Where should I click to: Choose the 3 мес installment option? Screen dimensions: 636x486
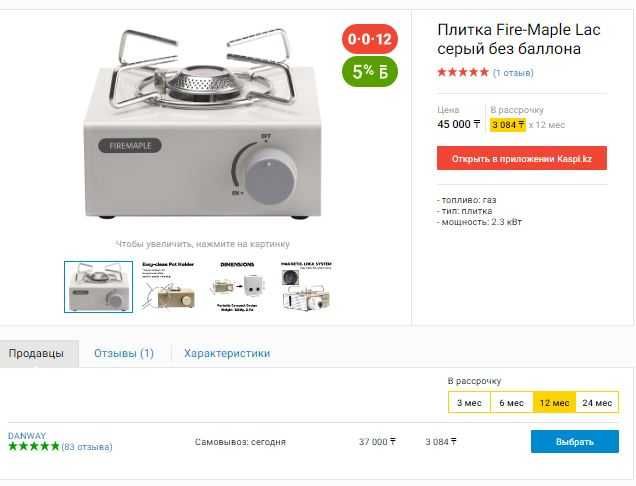[469, 402]
